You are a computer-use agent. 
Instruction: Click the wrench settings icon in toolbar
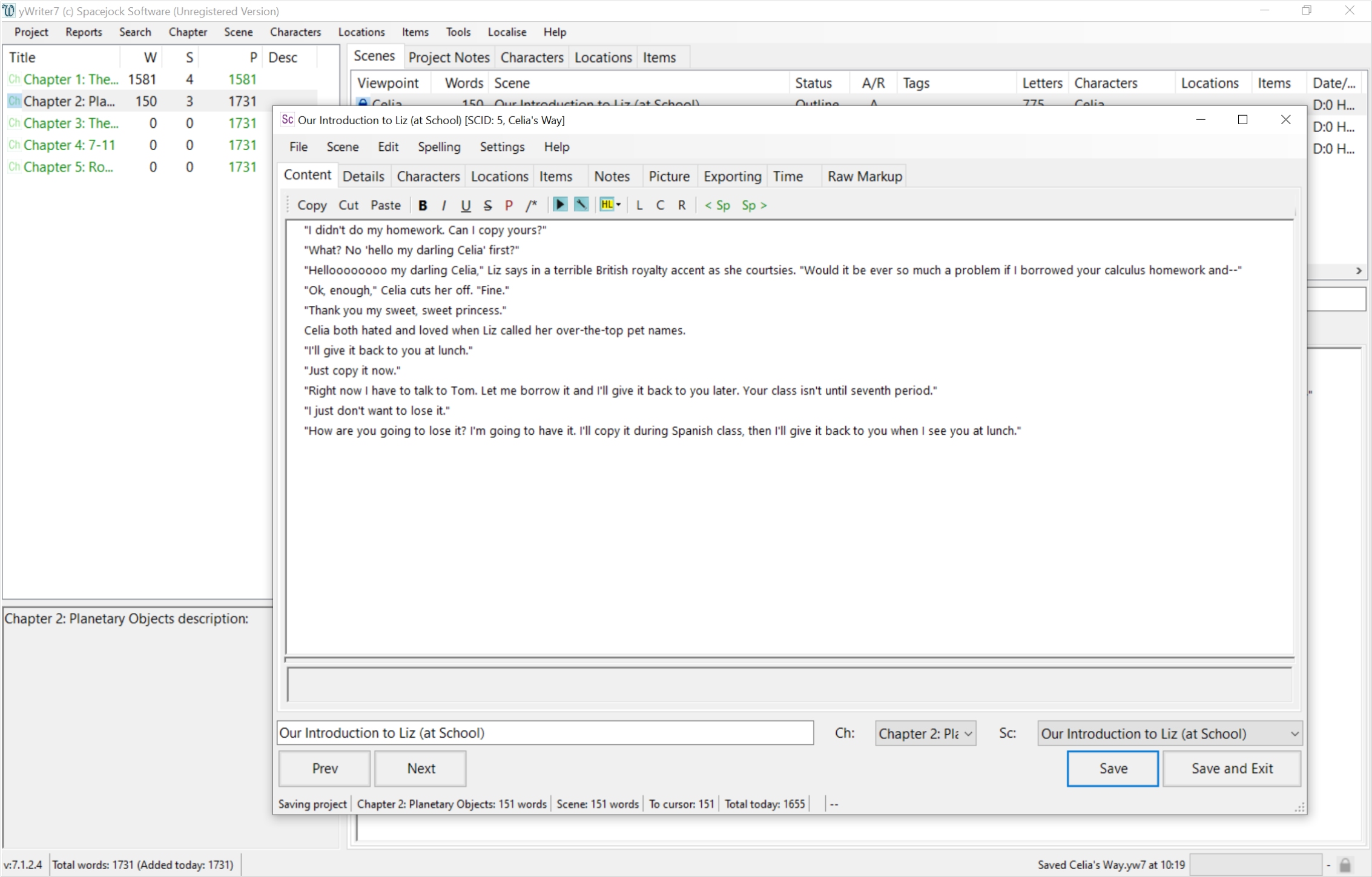click(581, 205)
